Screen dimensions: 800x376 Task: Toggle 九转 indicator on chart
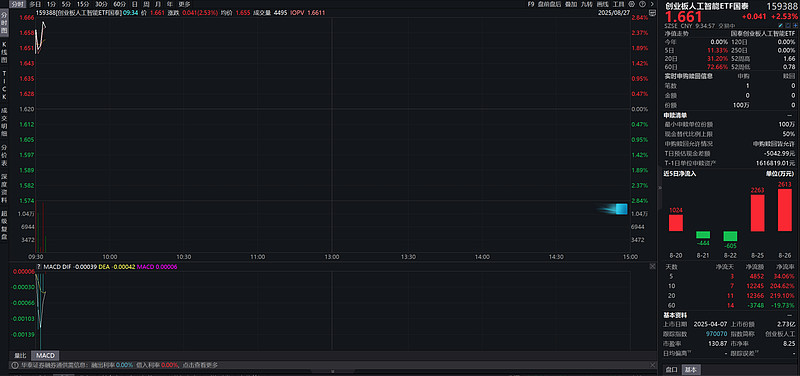[587, 4]
